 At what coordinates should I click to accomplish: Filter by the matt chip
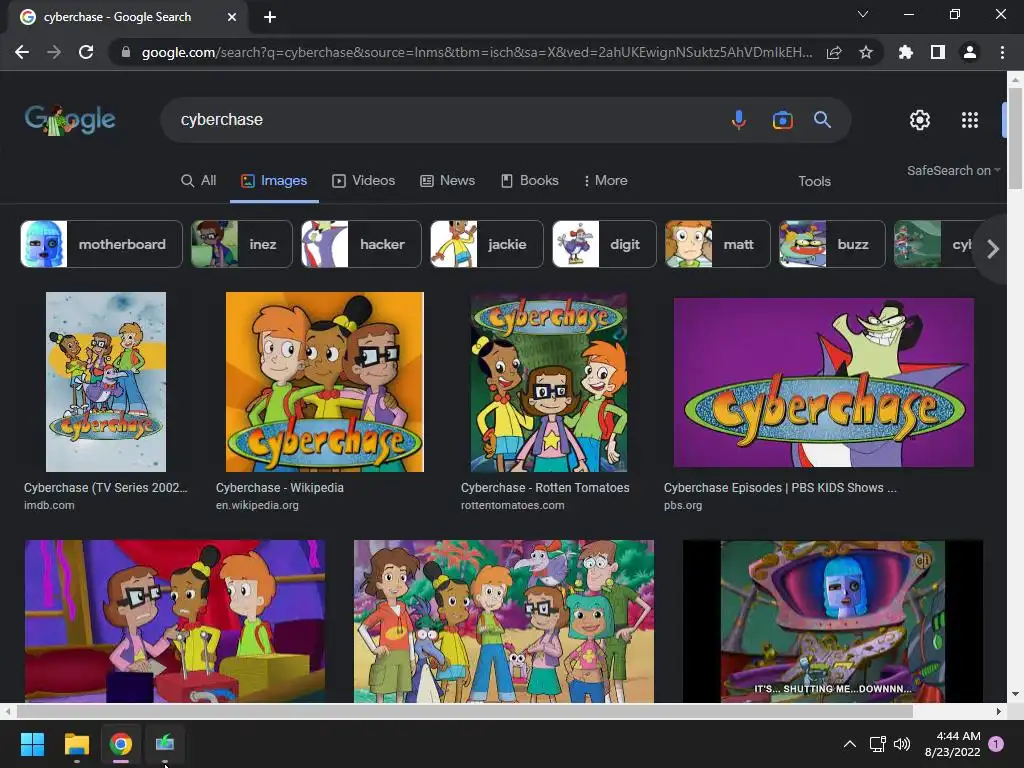point(718,244)
